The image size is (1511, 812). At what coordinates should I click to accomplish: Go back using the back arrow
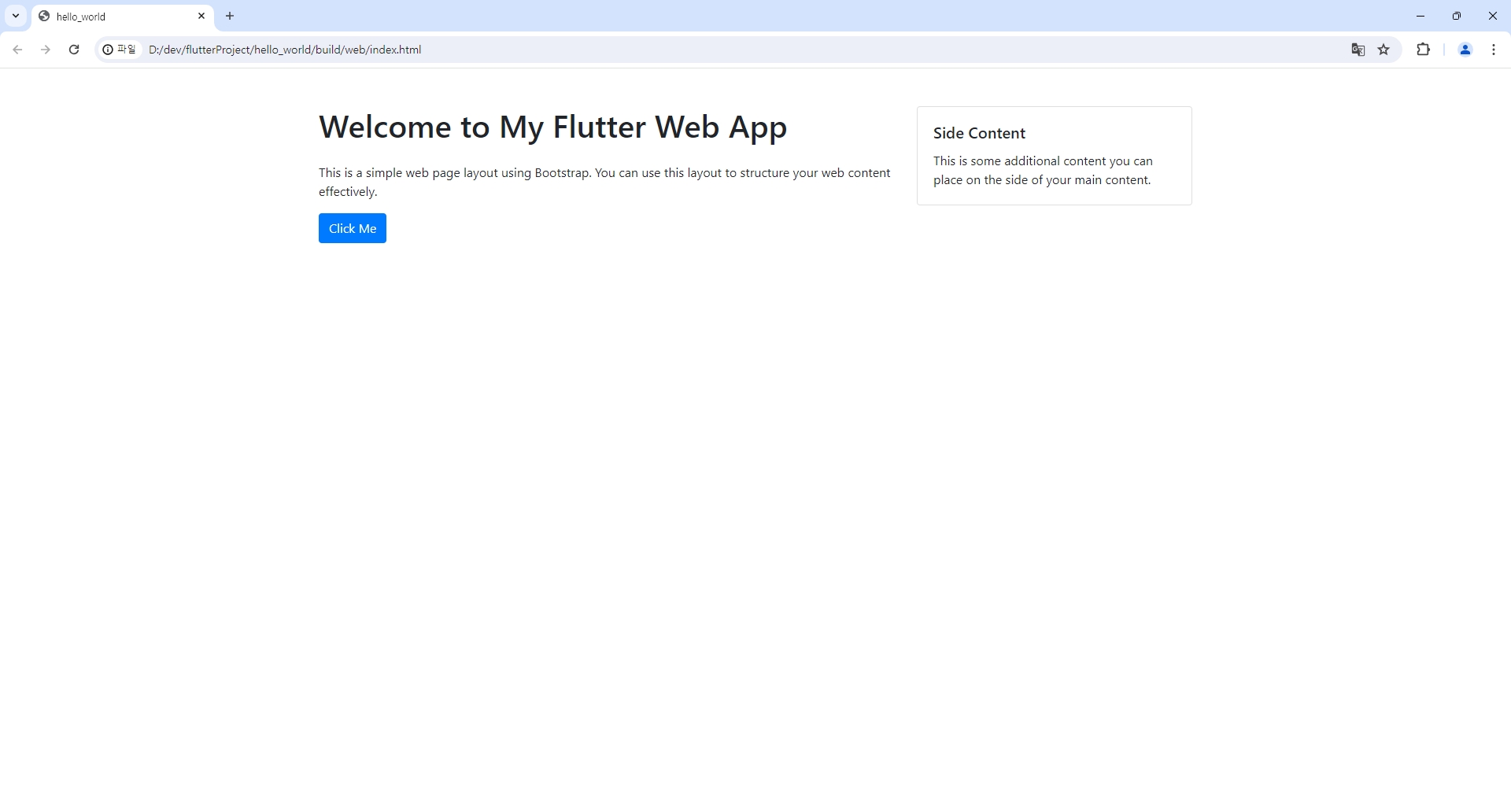point(17,50)
